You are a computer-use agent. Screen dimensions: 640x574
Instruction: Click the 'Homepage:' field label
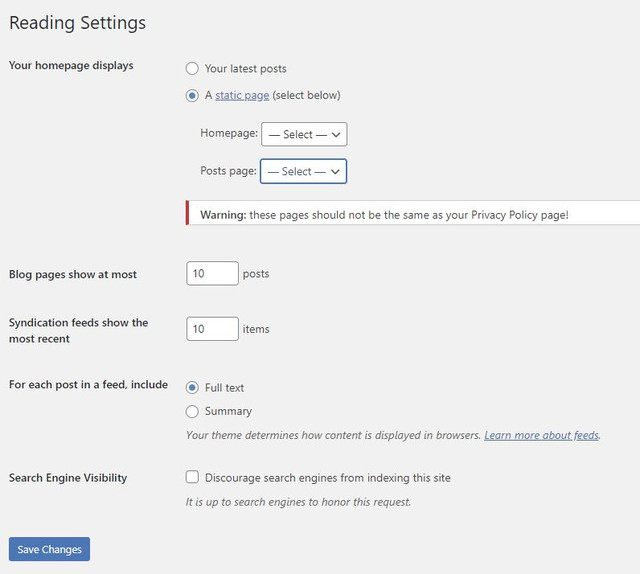click(229, 133)
